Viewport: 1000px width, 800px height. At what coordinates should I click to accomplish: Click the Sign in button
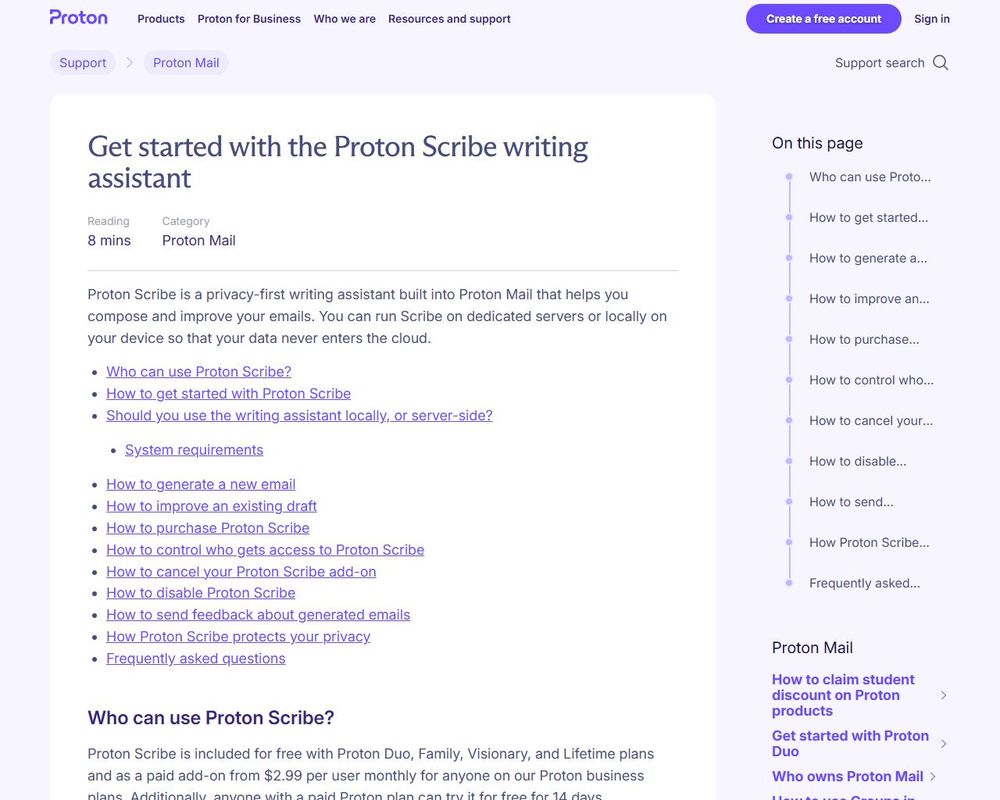[x=931, y=18]
